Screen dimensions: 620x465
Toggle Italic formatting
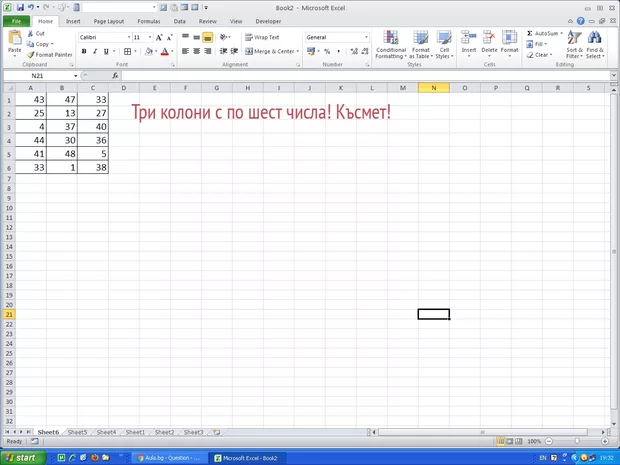tap(95, 51)
